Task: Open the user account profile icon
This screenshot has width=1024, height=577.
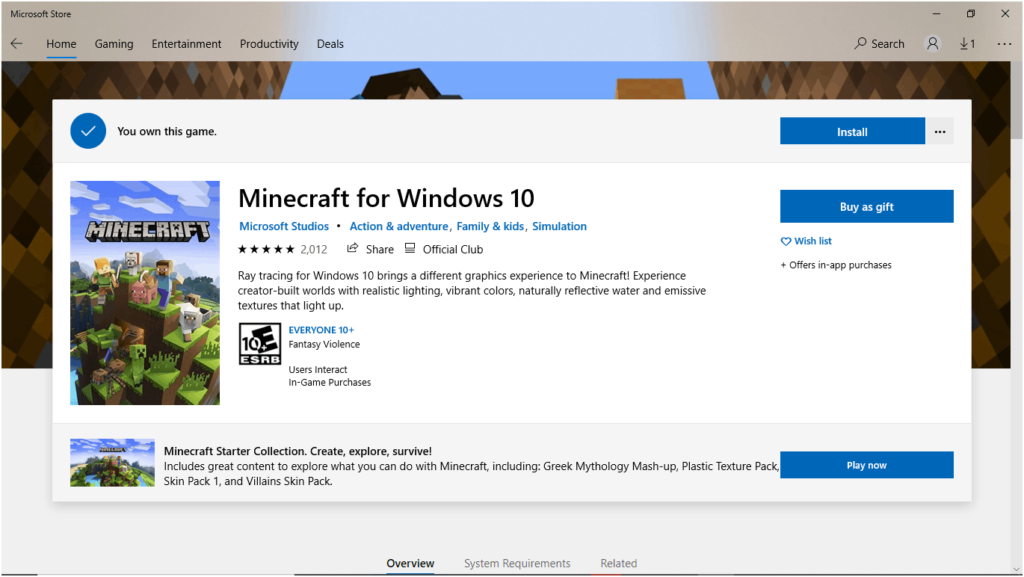Action: [933, 44]
